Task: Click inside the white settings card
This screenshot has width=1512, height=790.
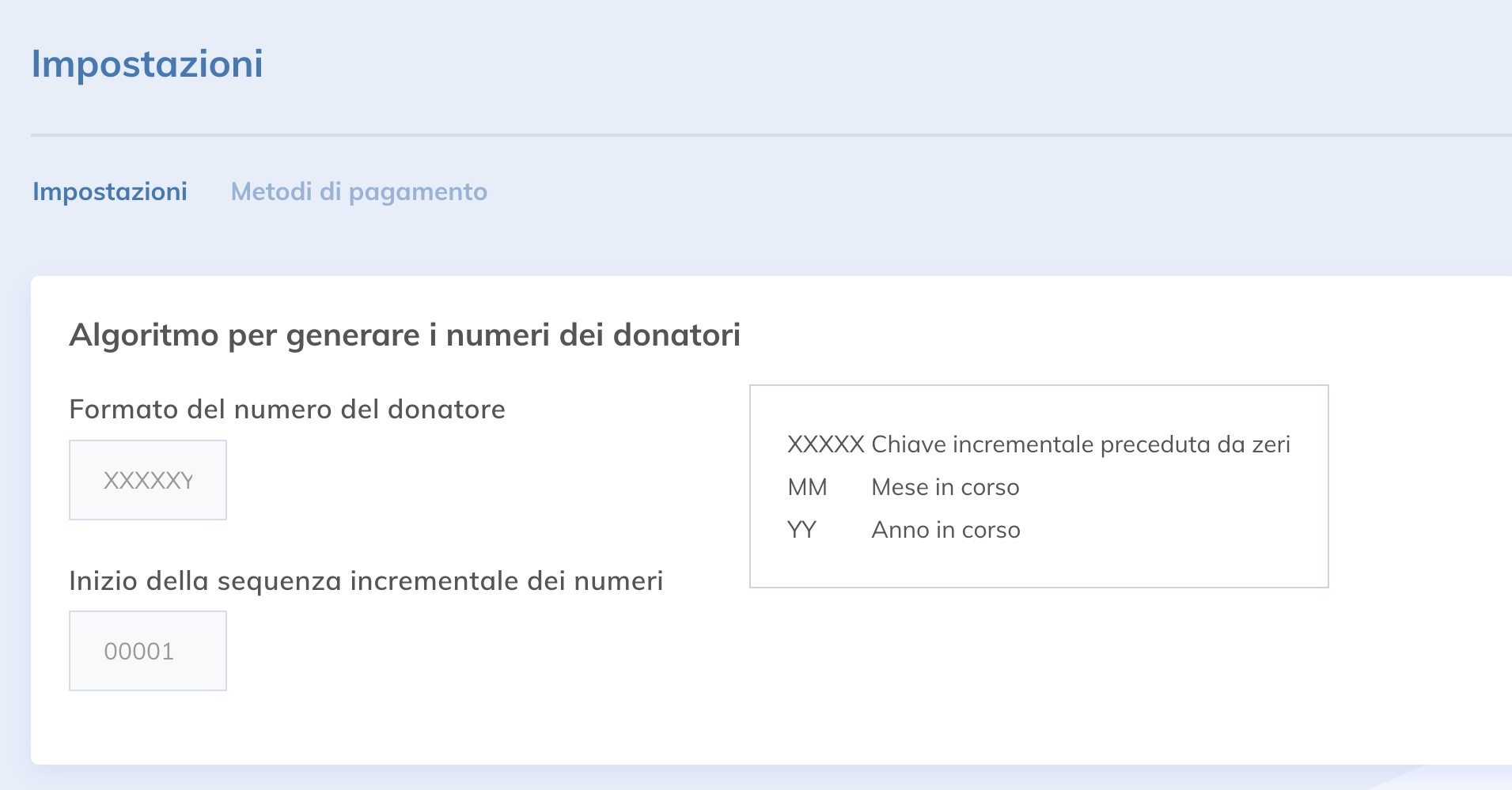Action: (554, 712)
